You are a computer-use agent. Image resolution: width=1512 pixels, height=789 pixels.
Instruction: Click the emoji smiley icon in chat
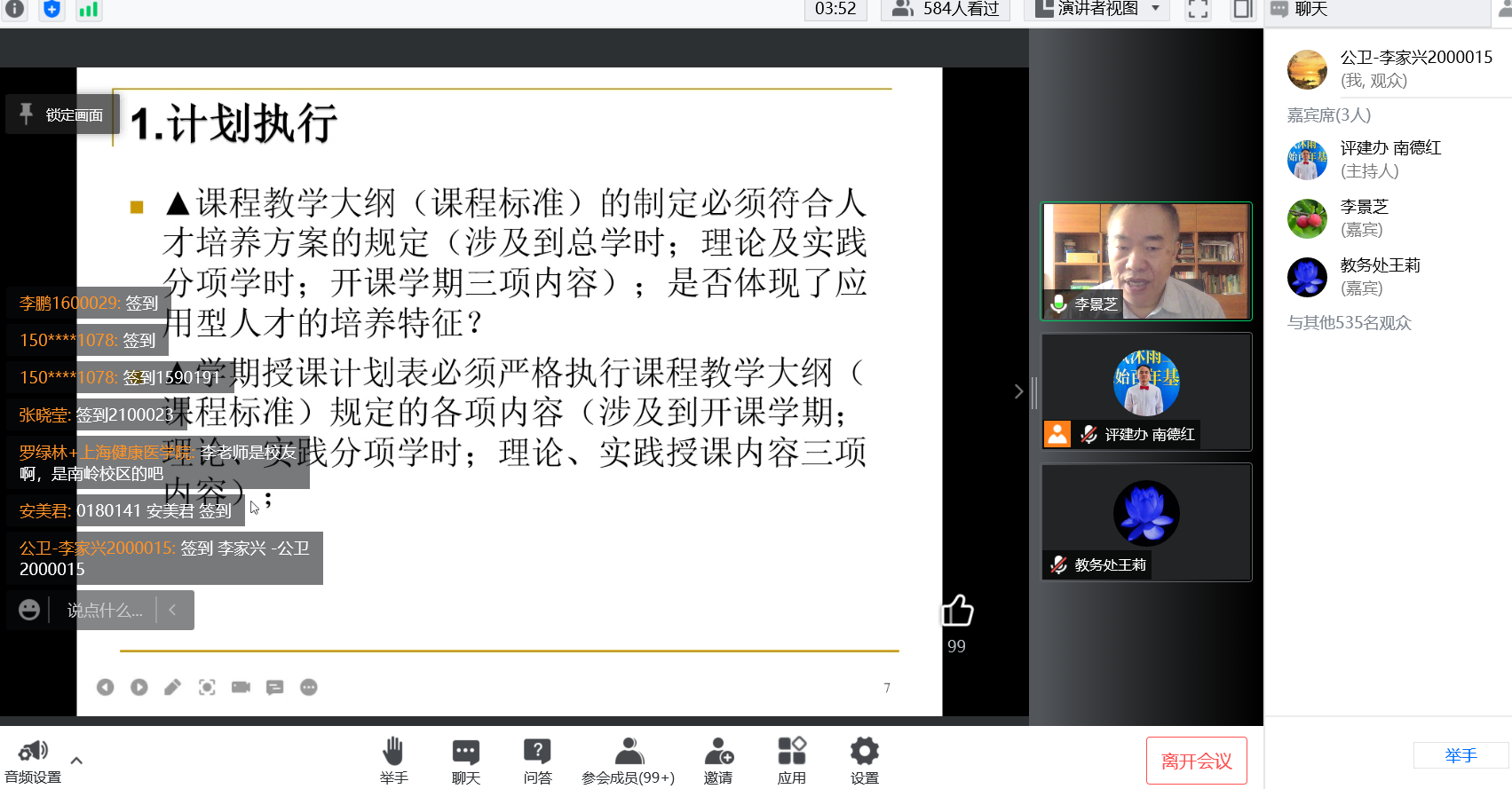tap(29, 610)
